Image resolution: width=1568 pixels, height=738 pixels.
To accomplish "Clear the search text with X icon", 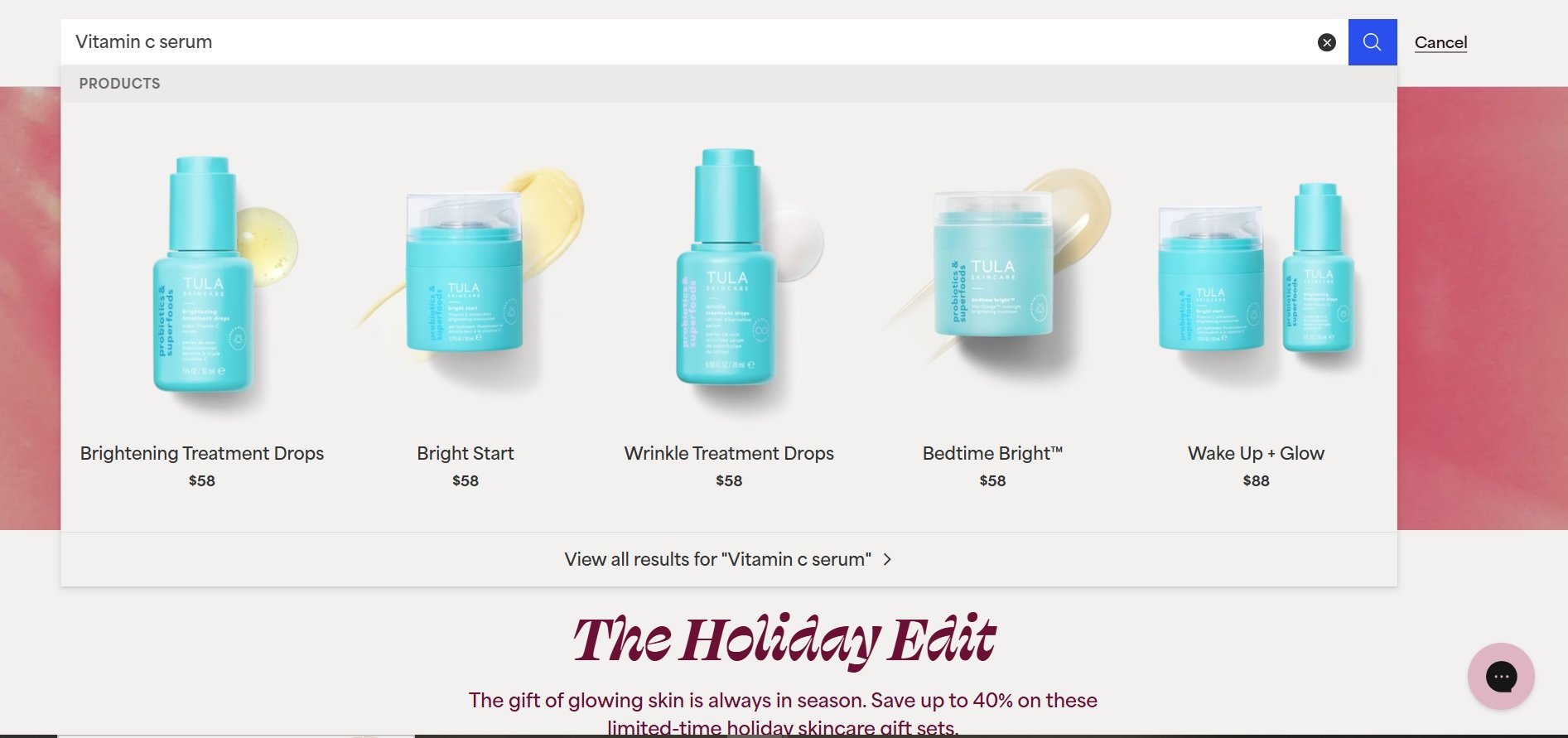I will [x=1326, y=42].
